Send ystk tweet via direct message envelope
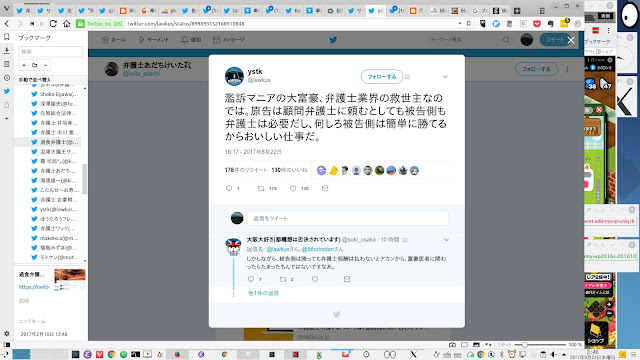 pos(325,188)
